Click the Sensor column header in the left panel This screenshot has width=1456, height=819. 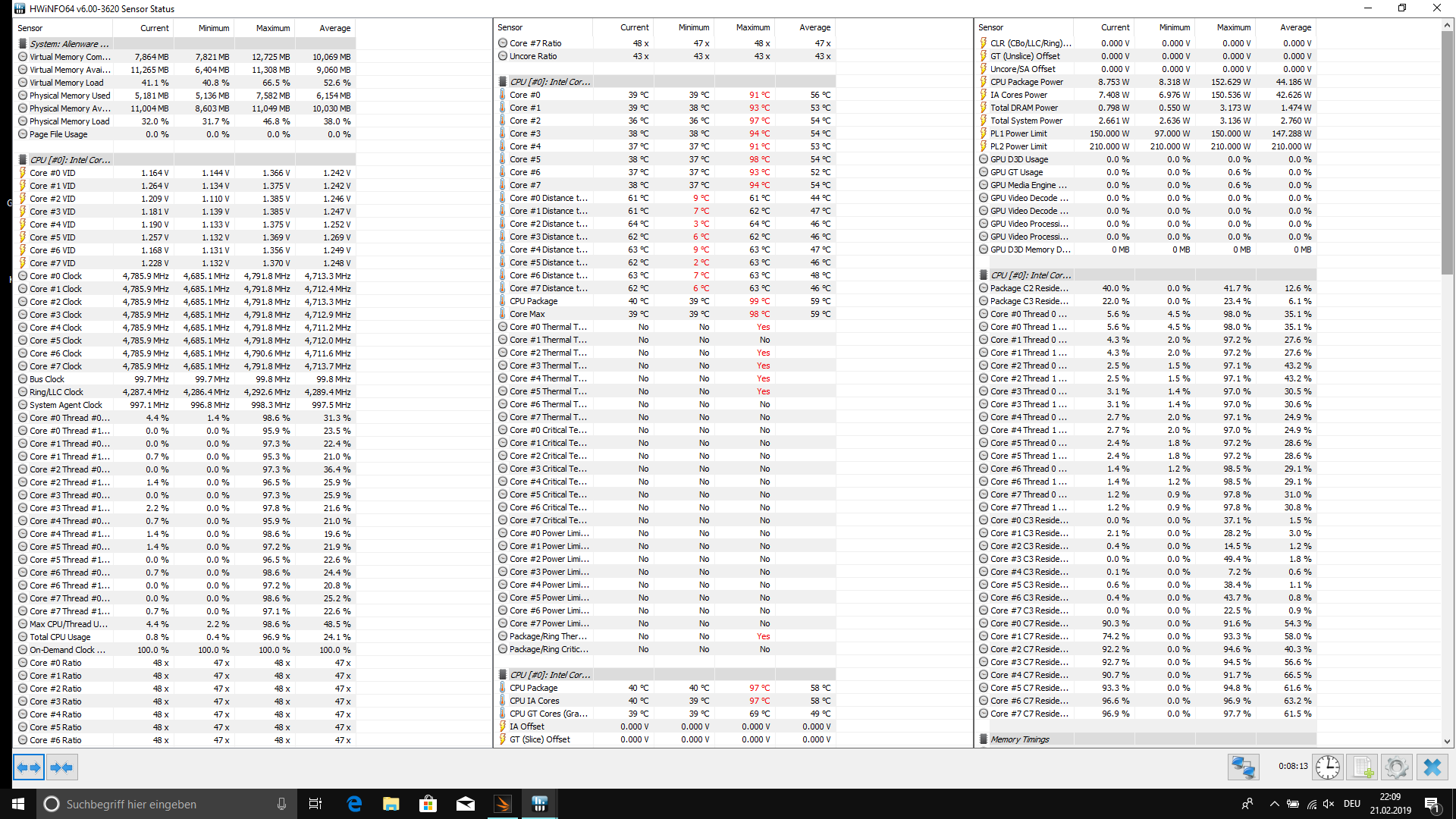tap(30, 28)
